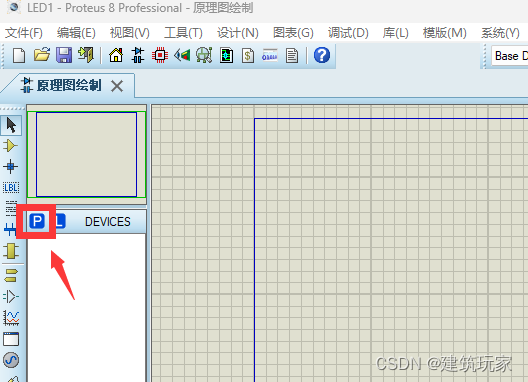Open the 视图(V) menu
This screenshot has height=382, width=528.
coord(130,33)
